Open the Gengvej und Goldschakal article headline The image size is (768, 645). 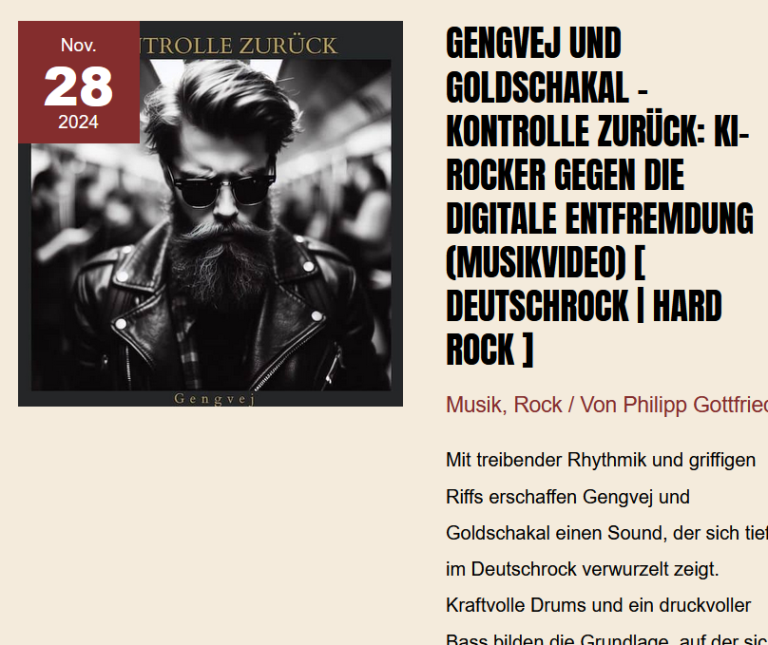[600, 196]
